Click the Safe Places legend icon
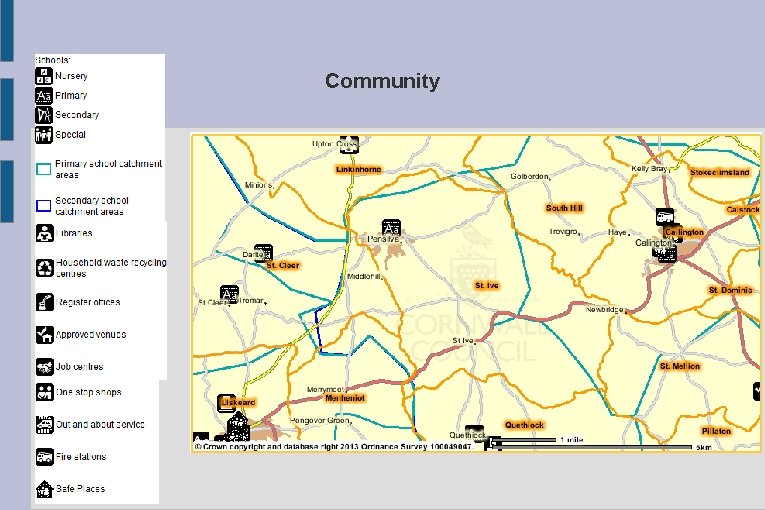765x510 pixels. tap(44, 489)
